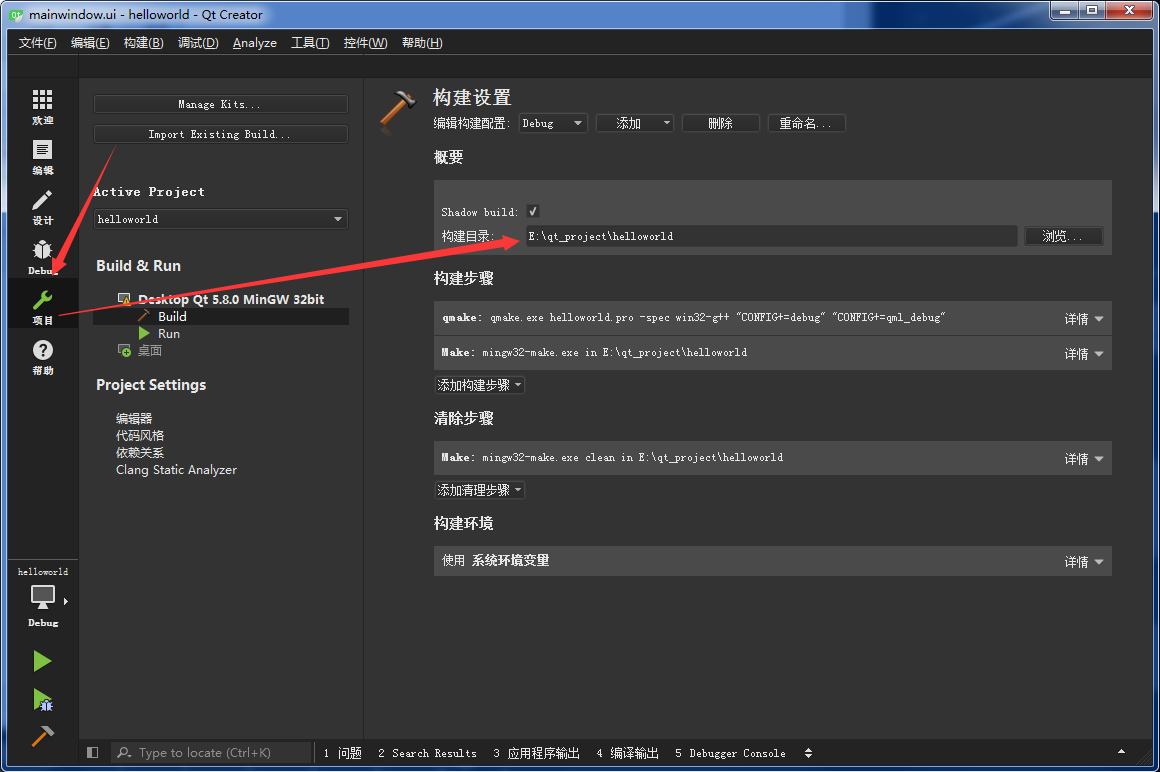Image resolution: width=1160 pixels, height=772 pixels.
Task: Select the 桌面 kit entry
Action: point(149,351)
